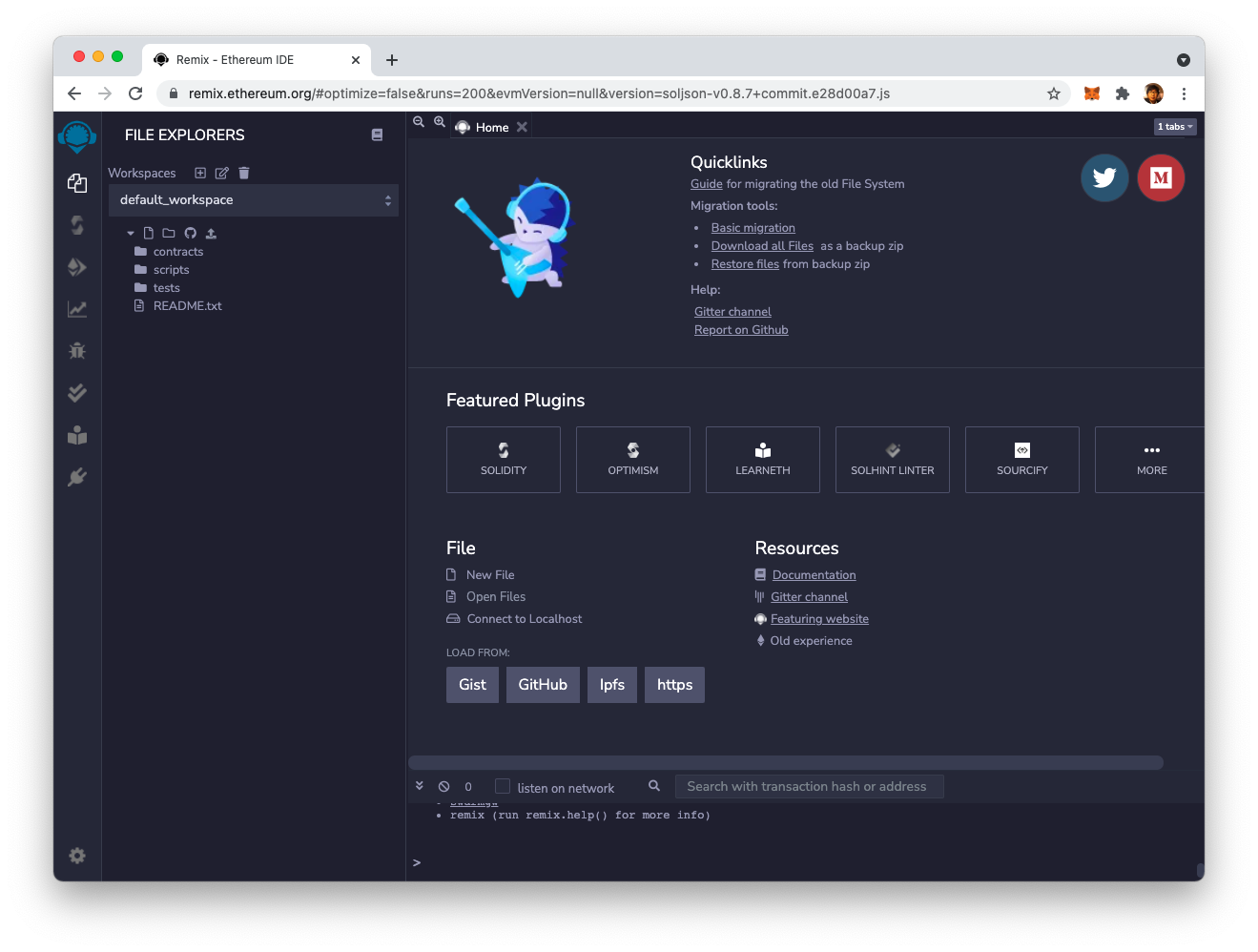
Task: Select the Home editor tab
Action: tap(492, 128)
